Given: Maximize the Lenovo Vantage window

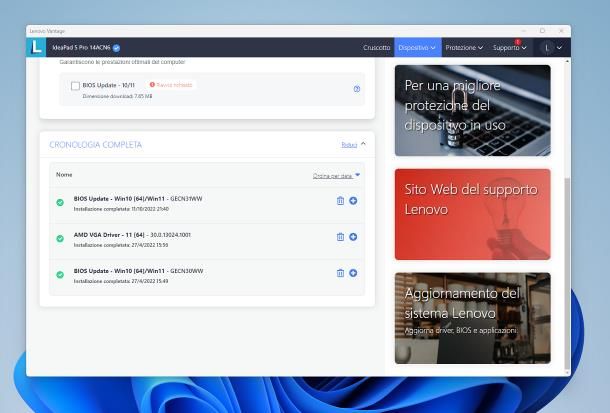Looking at the screenshot, I should click(542, 31).
